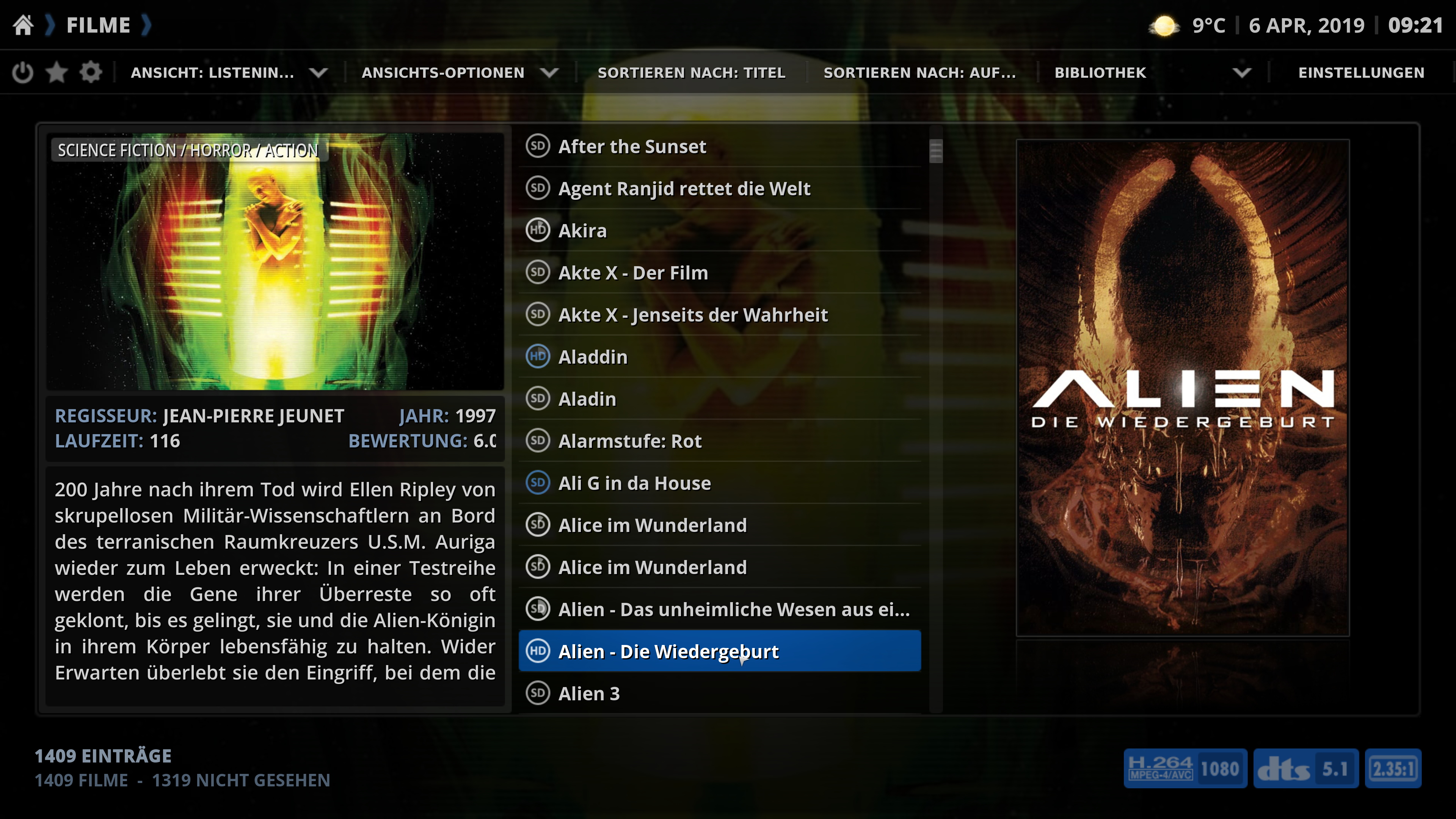The image size is (1456, 819).
Task: Click the weather sun icon
Action: tap(1164, 26)
